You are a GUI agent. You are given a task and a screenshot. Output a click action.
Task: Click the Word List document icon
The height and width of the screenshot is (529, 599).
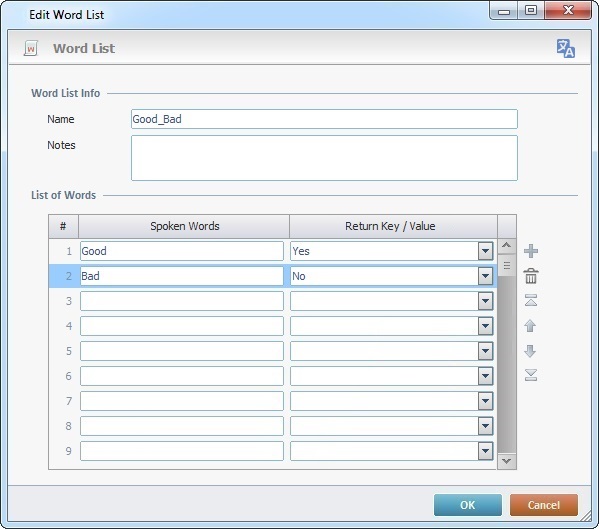[31, 49]
